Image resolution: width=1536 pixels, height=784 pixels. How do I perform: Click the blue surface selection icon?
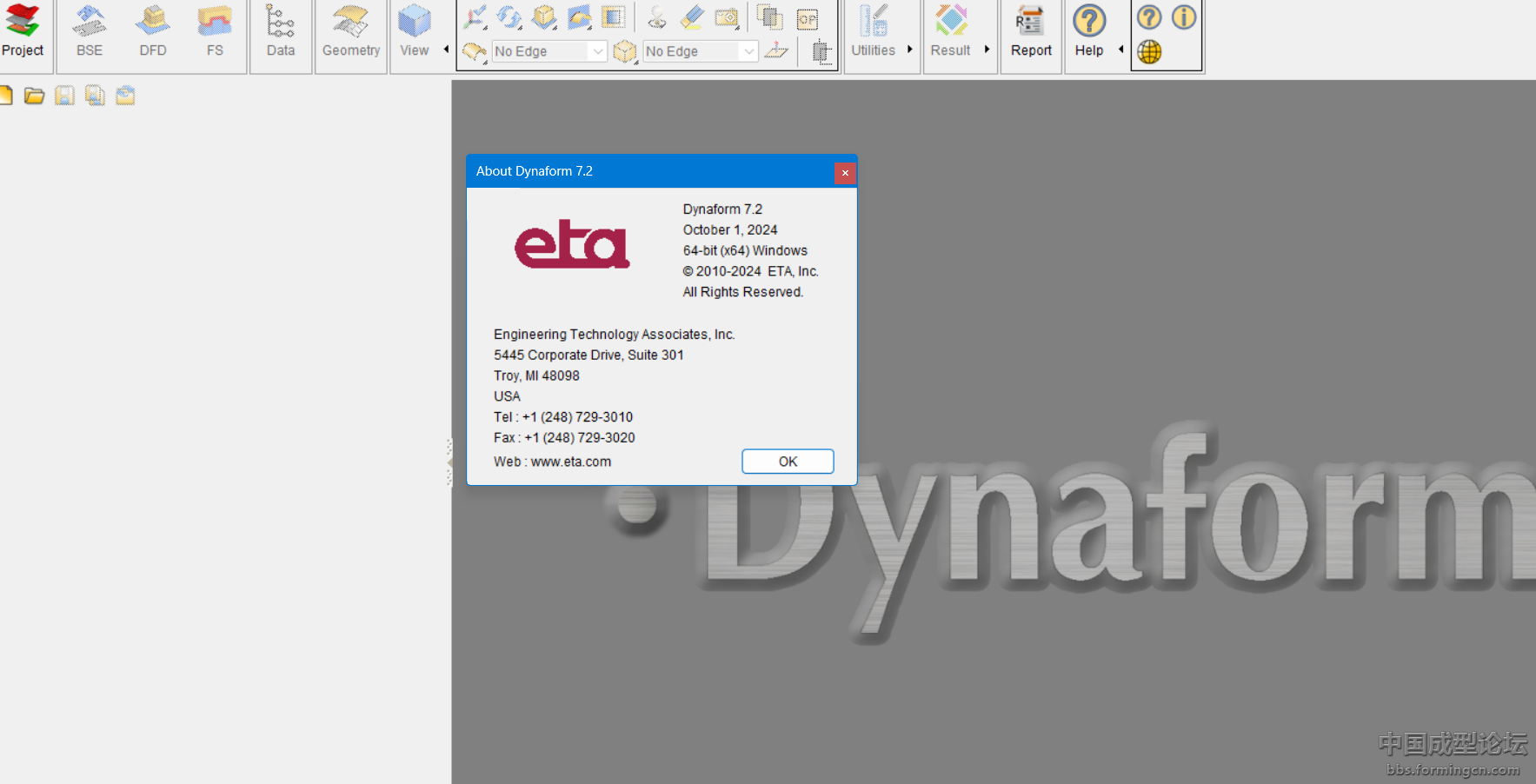click(579, 17)
